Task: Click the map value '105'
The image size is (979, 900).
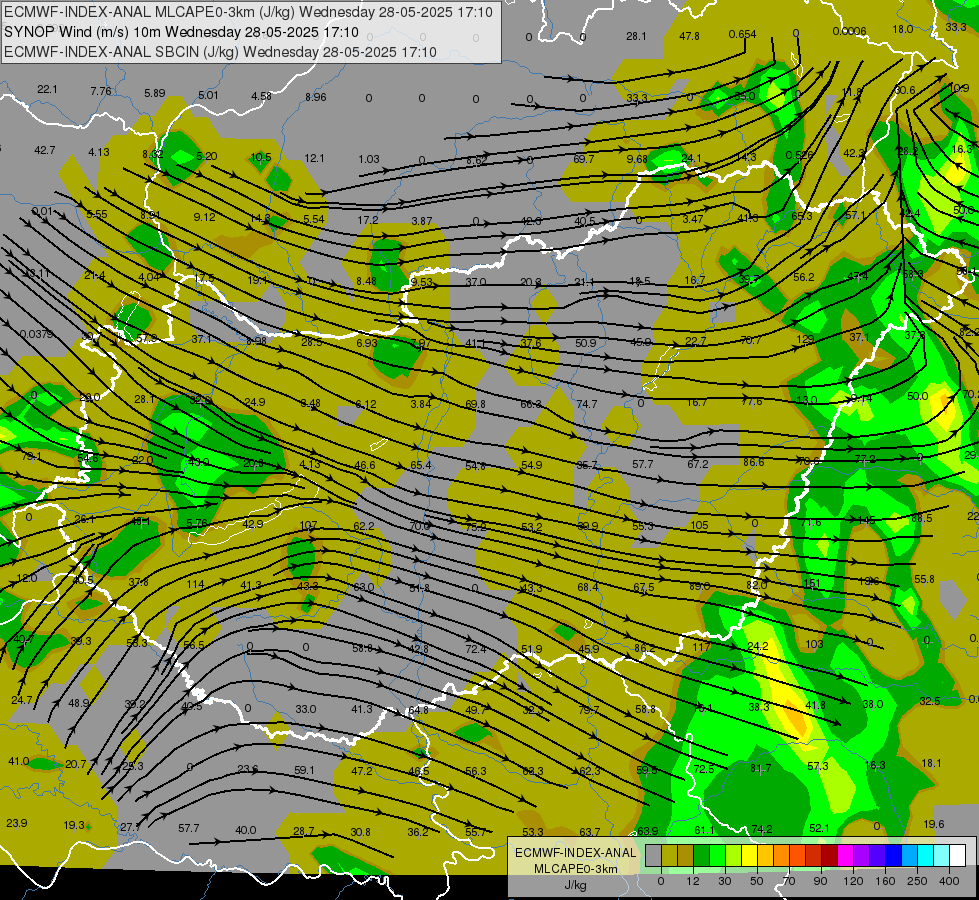Action: pyautogui.click(x=699, y=525)
